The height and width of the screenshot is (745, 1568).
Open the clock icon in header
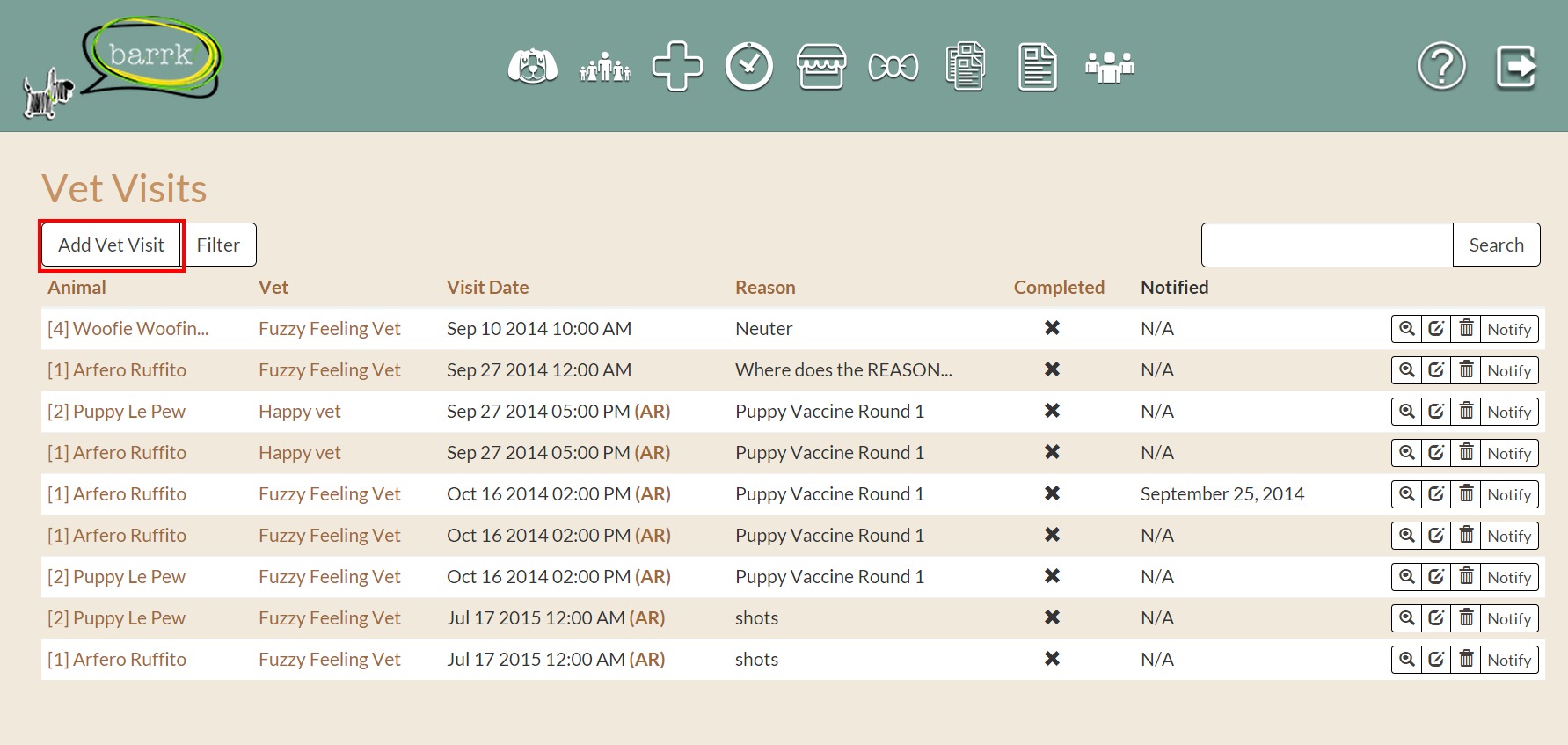[x=749, y=66]
